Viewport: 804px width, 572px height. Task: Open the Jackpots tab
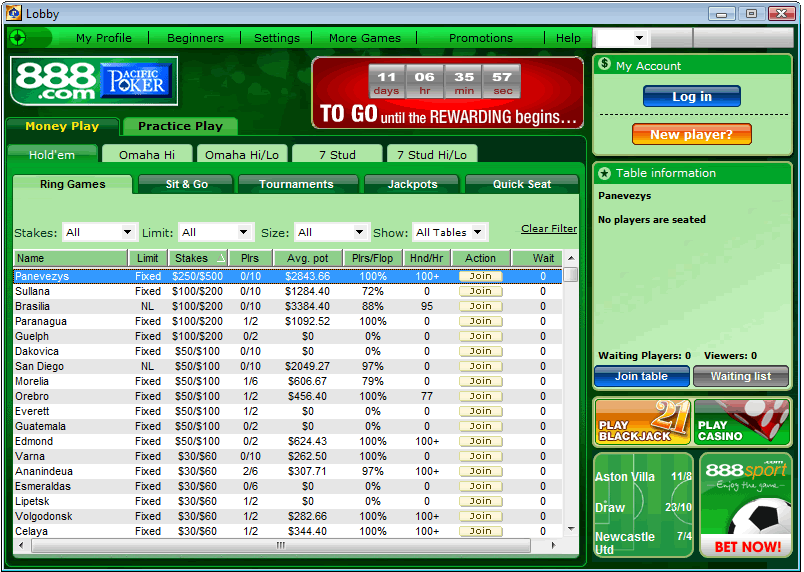coord(412,184)
